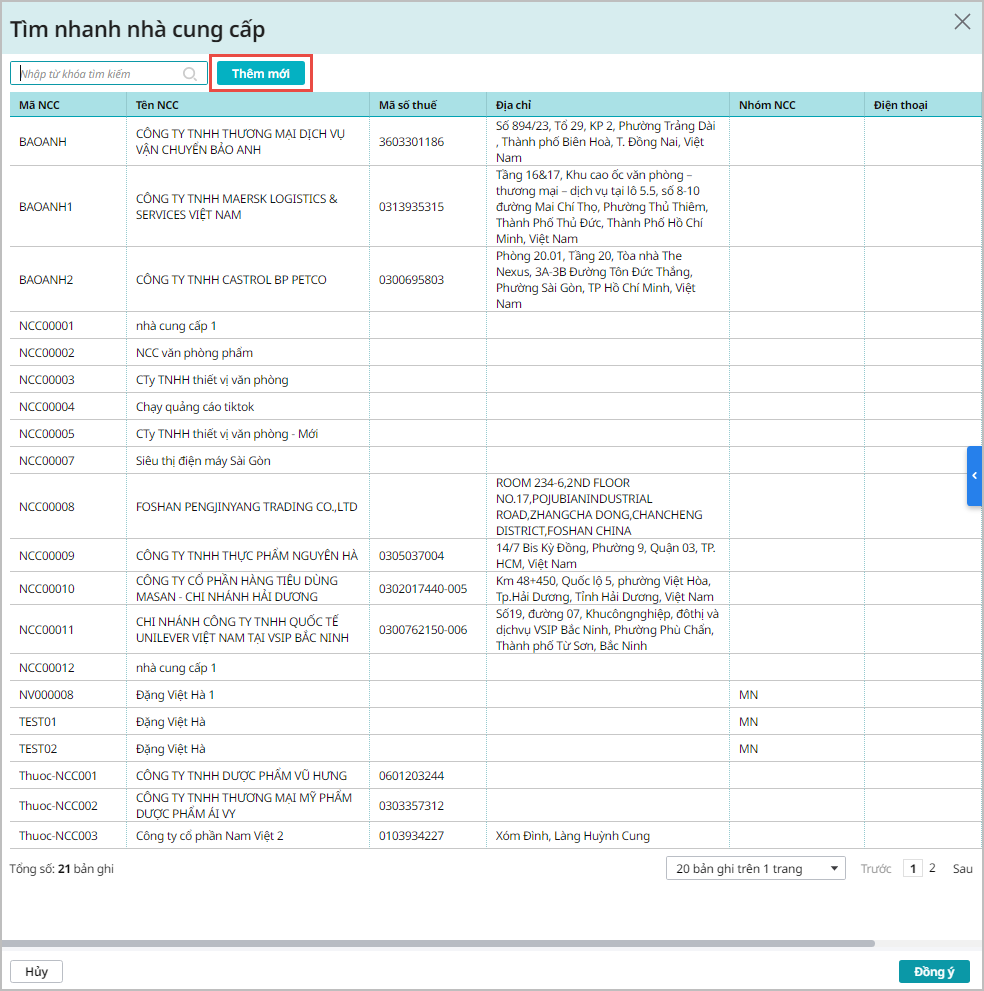
Task: Click the Thêm mới button
Action: pyautogui.click(x=261, y=74)
